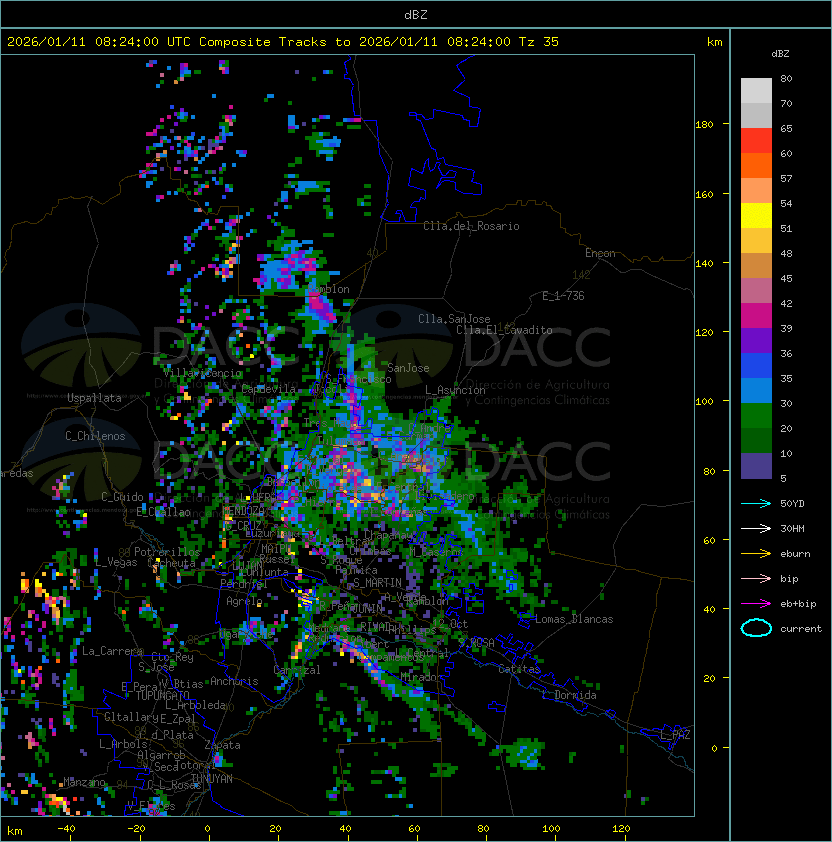Click the '30HM' legend label
The width and height of the screenshot is (832, 842).
tap(792, 528)
